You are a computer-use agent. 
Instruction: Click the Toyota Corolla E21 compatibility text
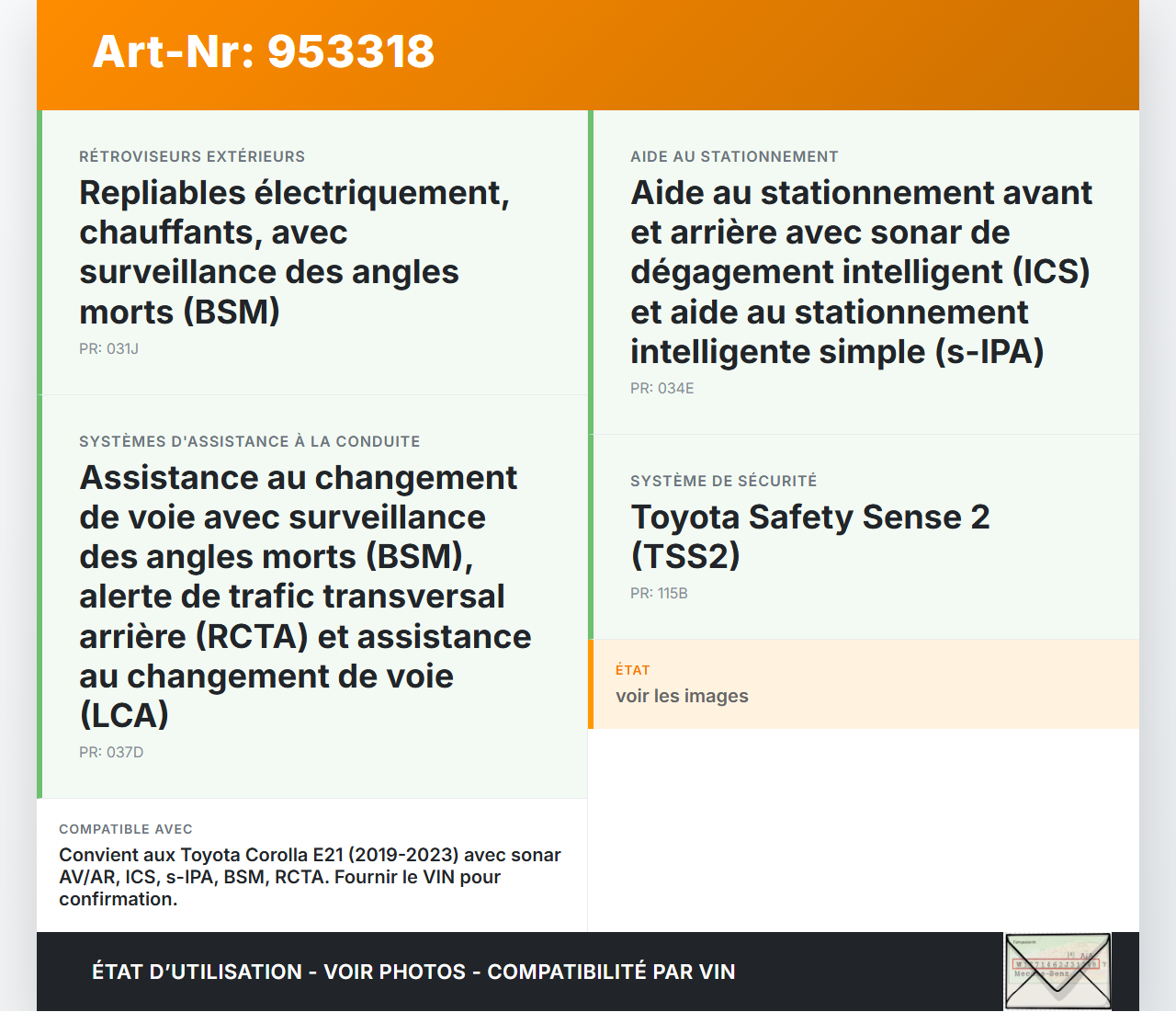point(310,877)
